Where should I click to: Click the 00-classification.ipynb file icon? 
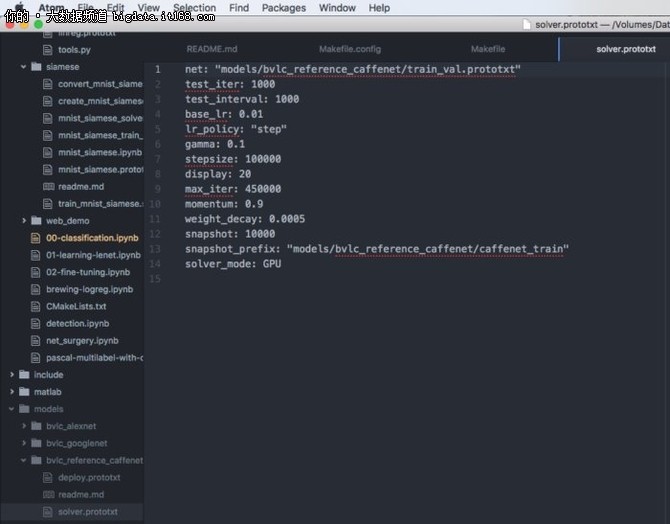35,238
